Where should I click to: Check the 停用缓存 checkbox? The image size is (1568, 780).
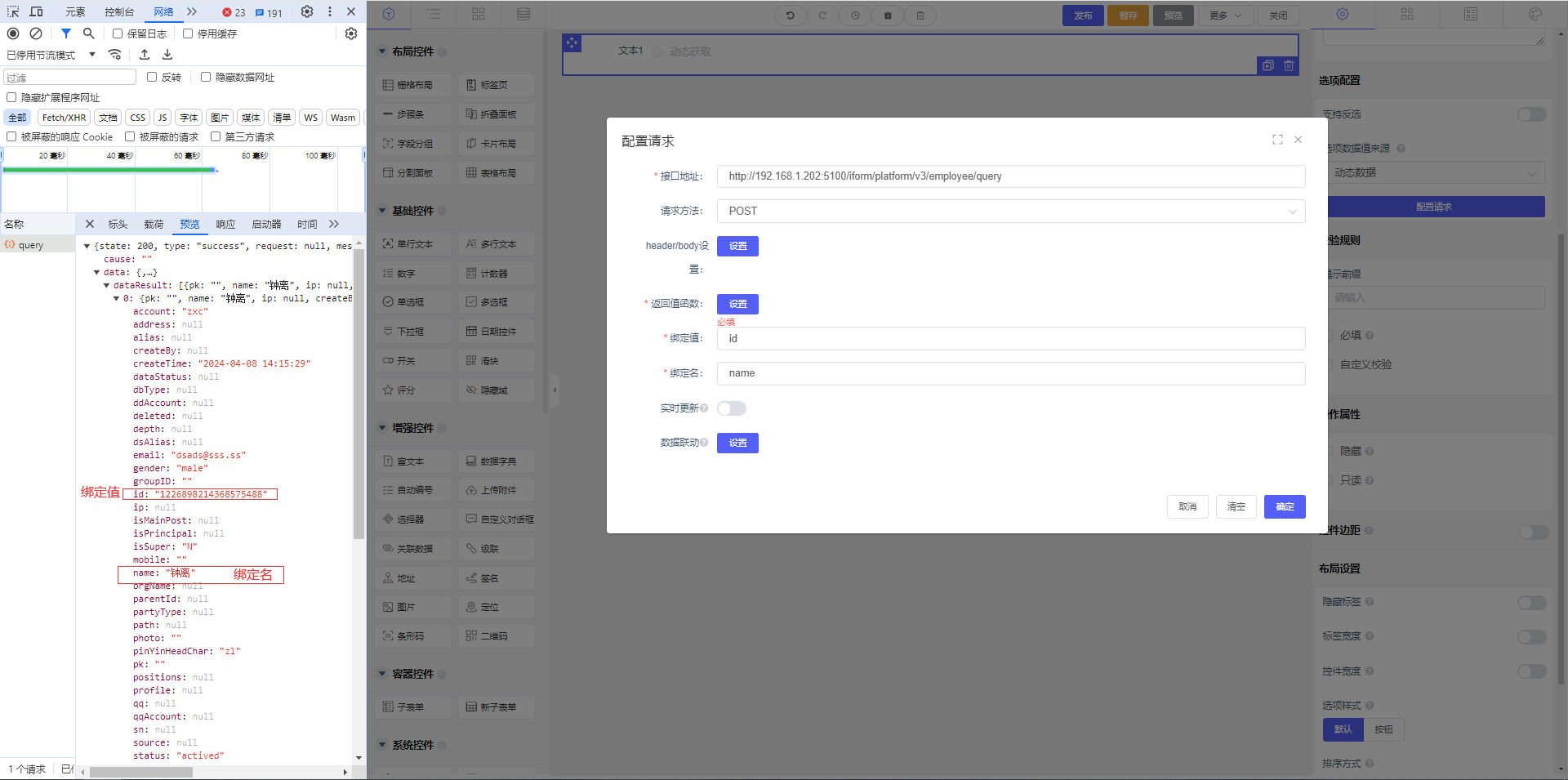188,33
